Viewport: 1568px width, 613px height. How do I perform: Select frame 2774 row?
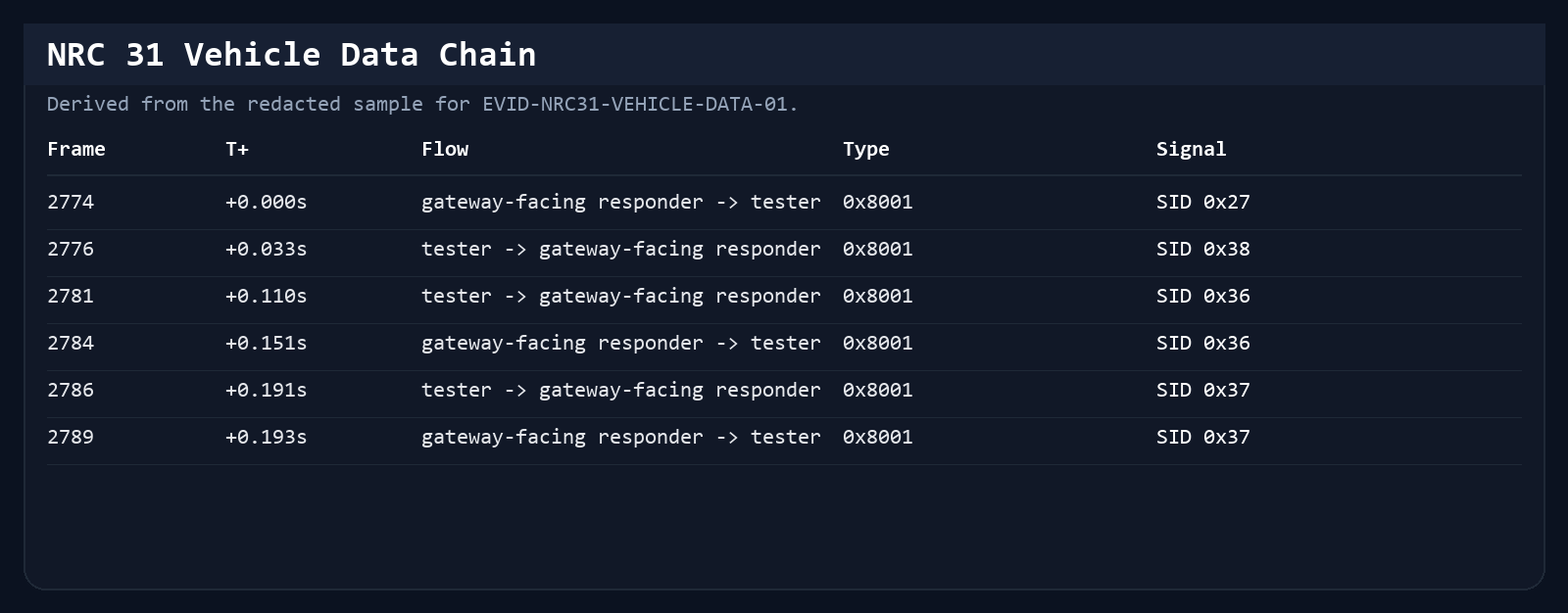(x=784, y=203)
